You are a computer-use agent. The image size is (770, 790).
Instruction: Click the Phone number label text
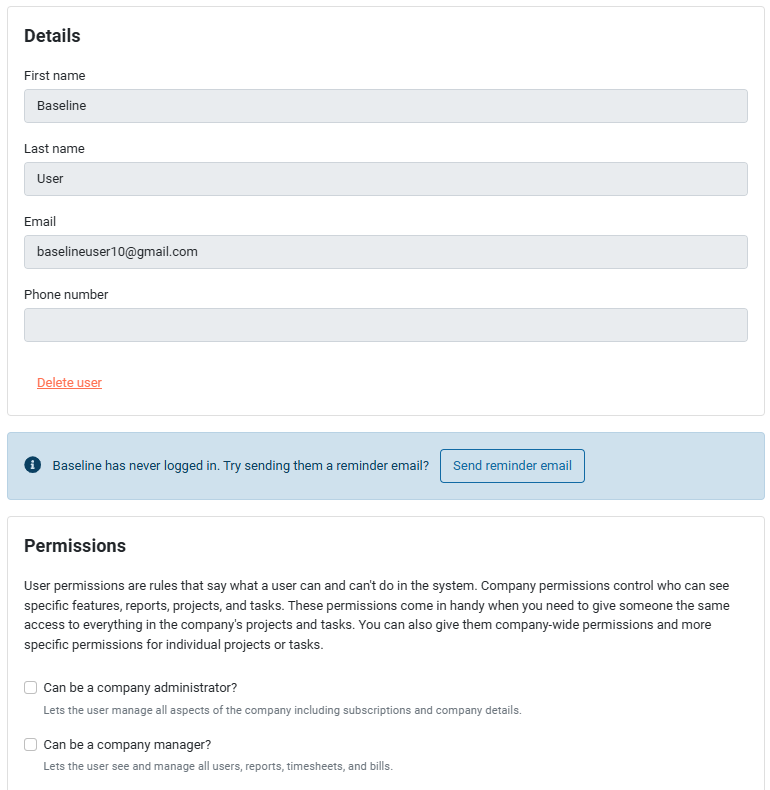pos(66,295)
